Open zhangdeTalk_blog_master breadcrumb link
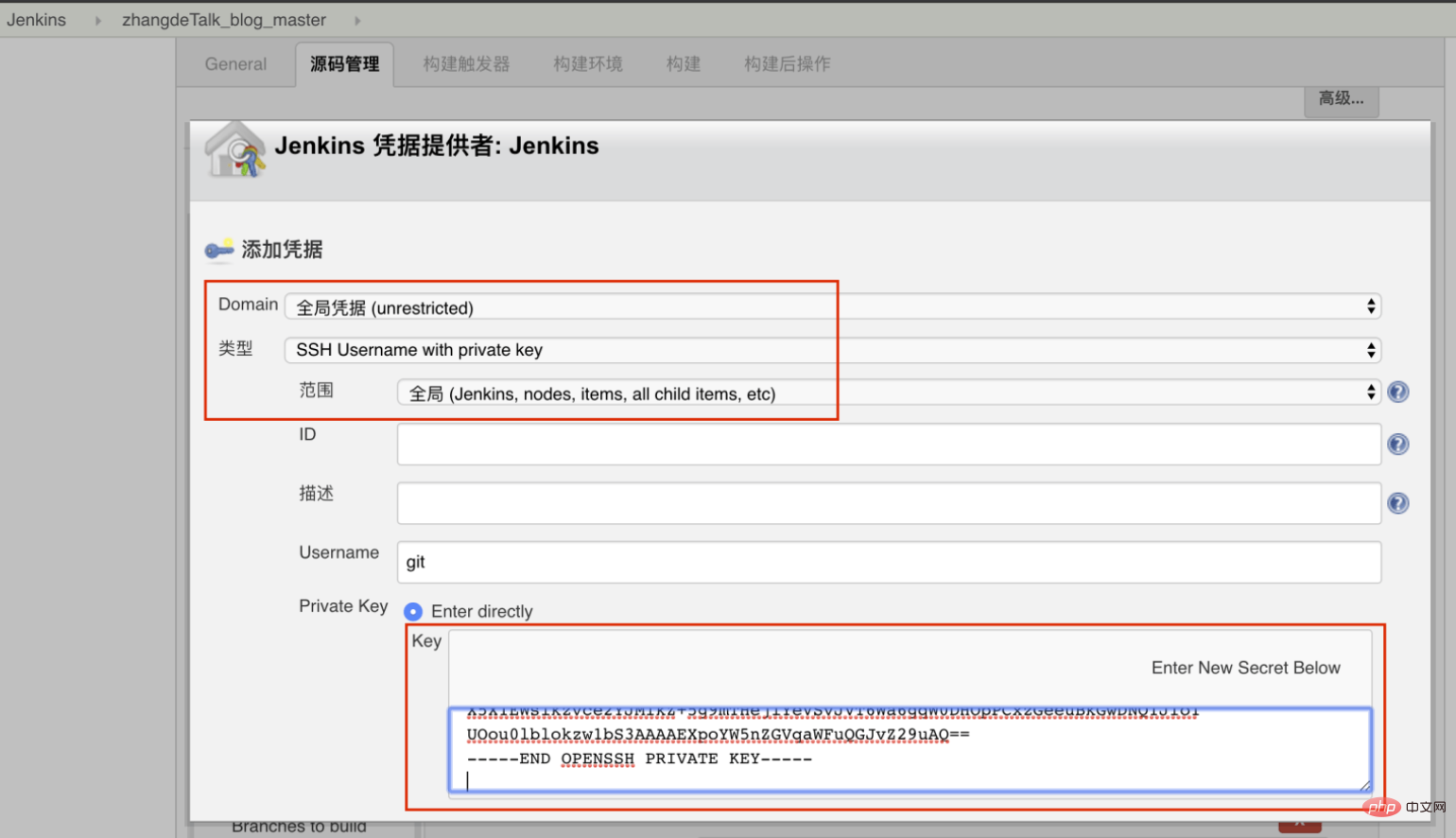The width and height of the screenshot is (1456, 838). (x=224, y=20)
